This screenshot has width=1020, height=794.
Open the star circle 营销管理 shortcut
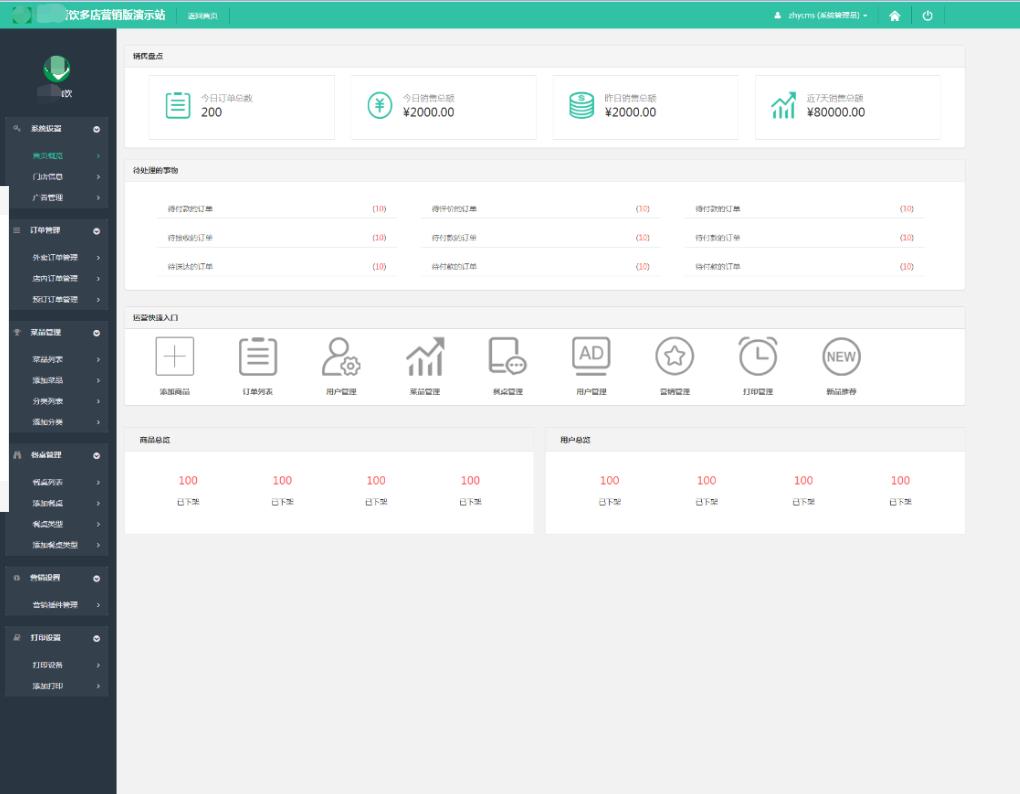tap(675, 356)
